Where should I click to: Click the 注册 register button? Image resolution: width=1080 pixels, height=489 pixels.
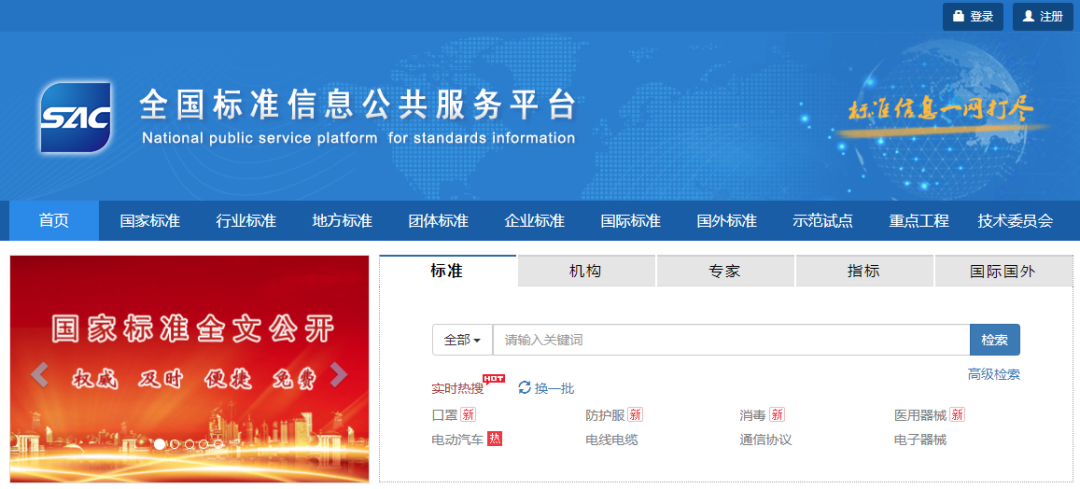(x=1043, y=17)
